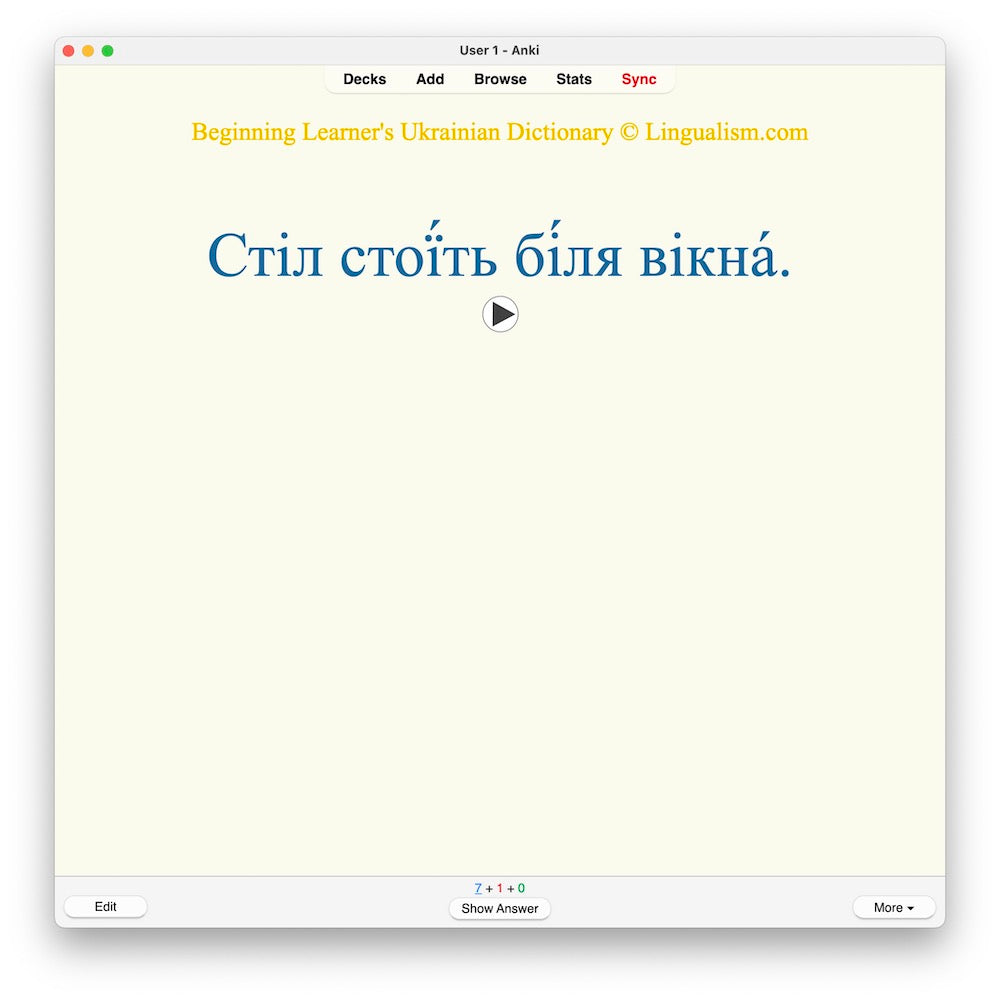The width and height of the screenshot is (1000, 1000).
Task: Open the card Browser
Action: pos(500,79)
